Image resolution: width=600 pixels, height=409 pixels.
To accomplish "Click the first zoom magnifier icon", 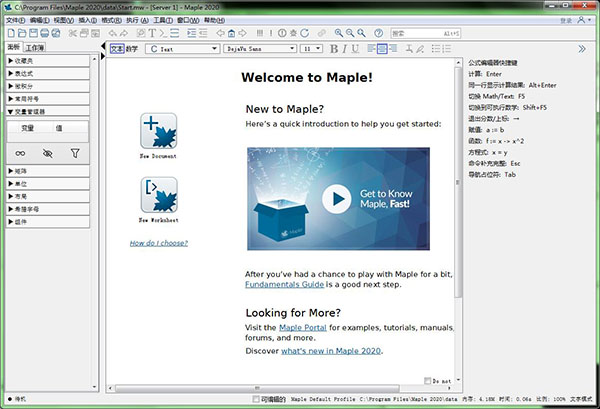I will [x=339, y=33].
